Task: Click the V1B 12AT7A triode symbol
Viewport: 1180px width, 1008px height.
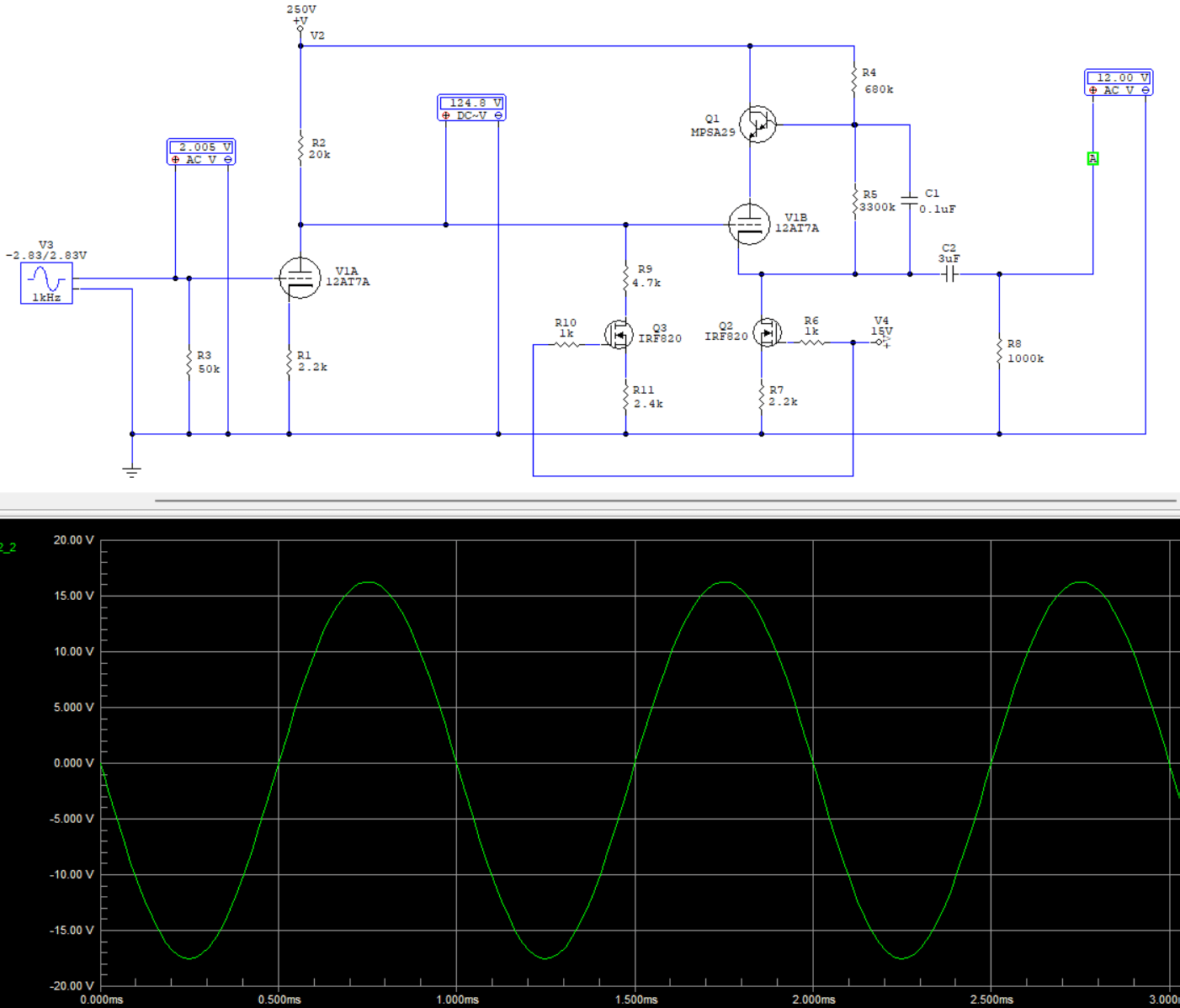Action: point(749,224)
